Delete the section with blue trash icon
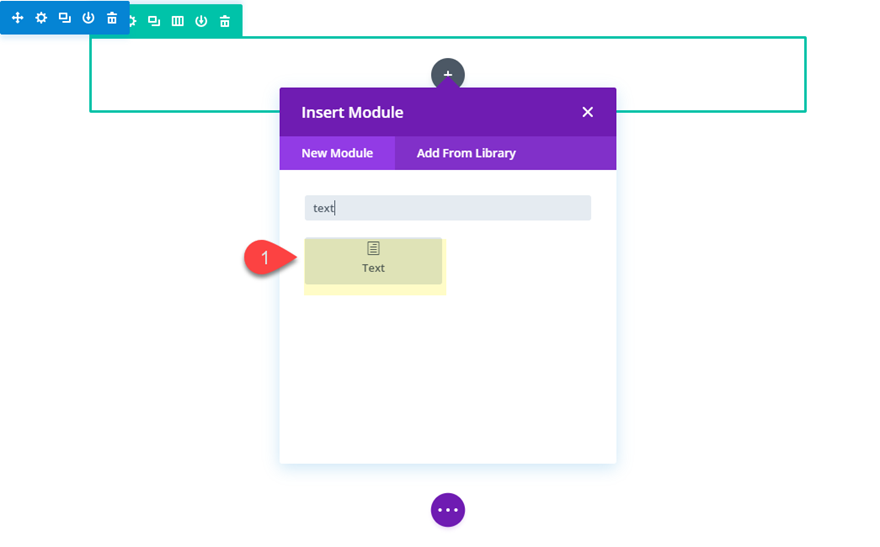 coord(112,18)
